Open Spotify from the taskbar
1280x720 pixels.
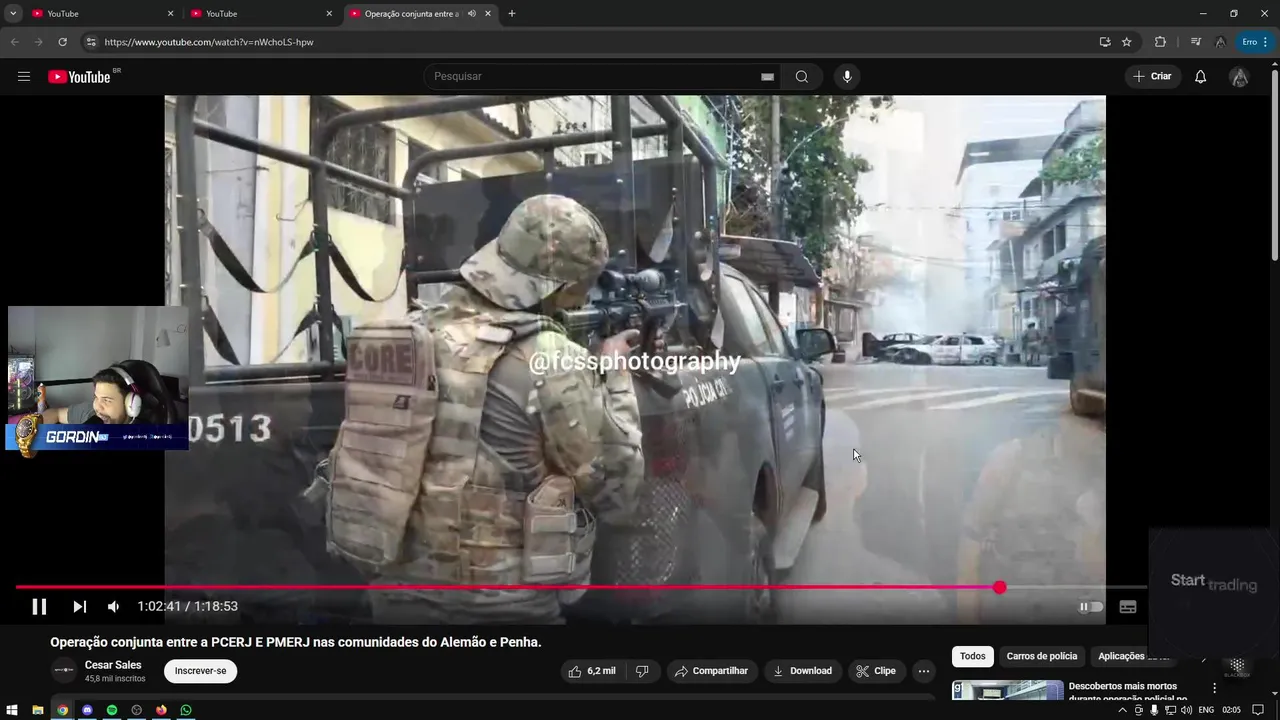(112, 710)
